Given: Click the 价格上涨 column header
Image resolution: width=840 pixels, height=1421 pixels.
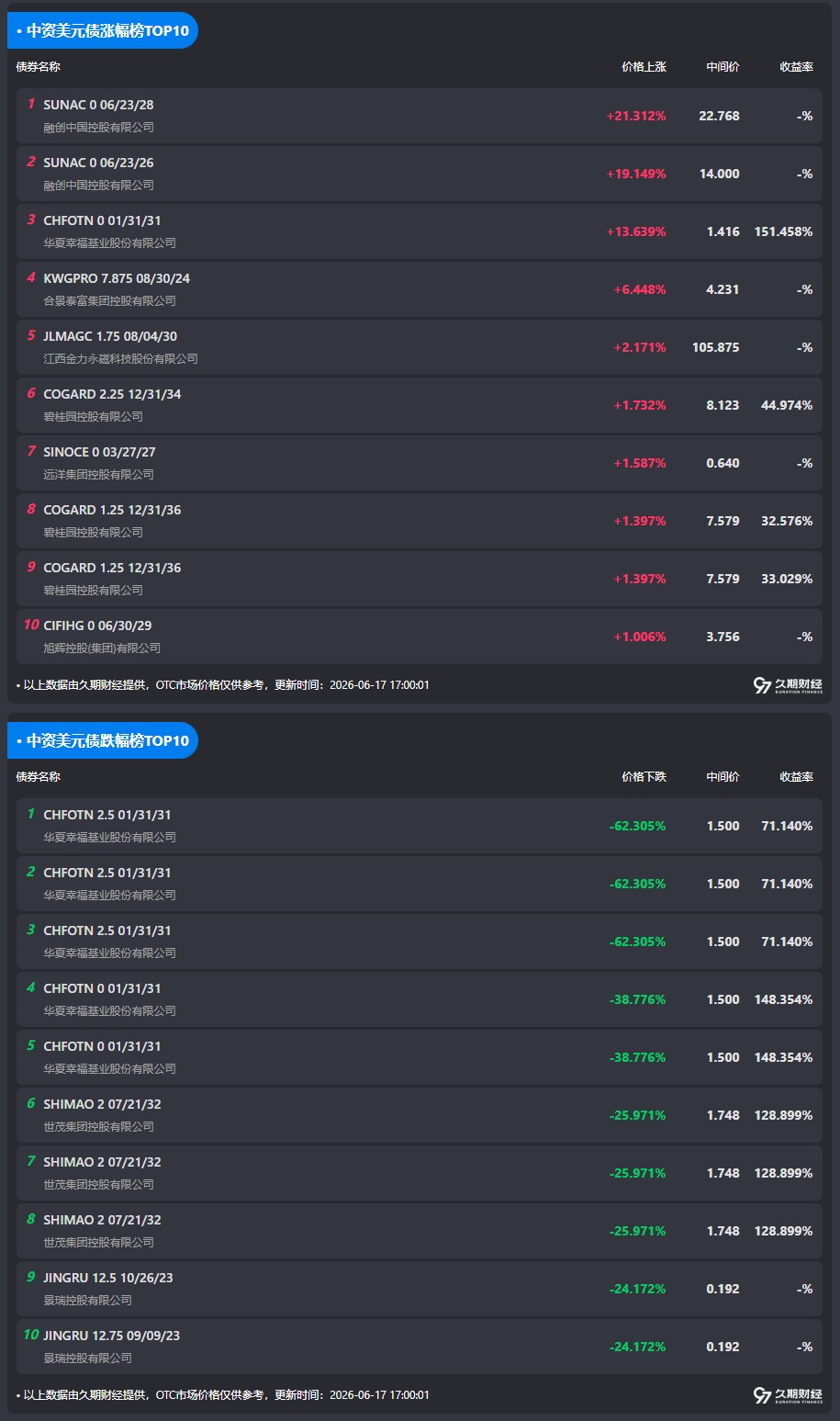Looking at the screenshot, I should click(644, 67).
